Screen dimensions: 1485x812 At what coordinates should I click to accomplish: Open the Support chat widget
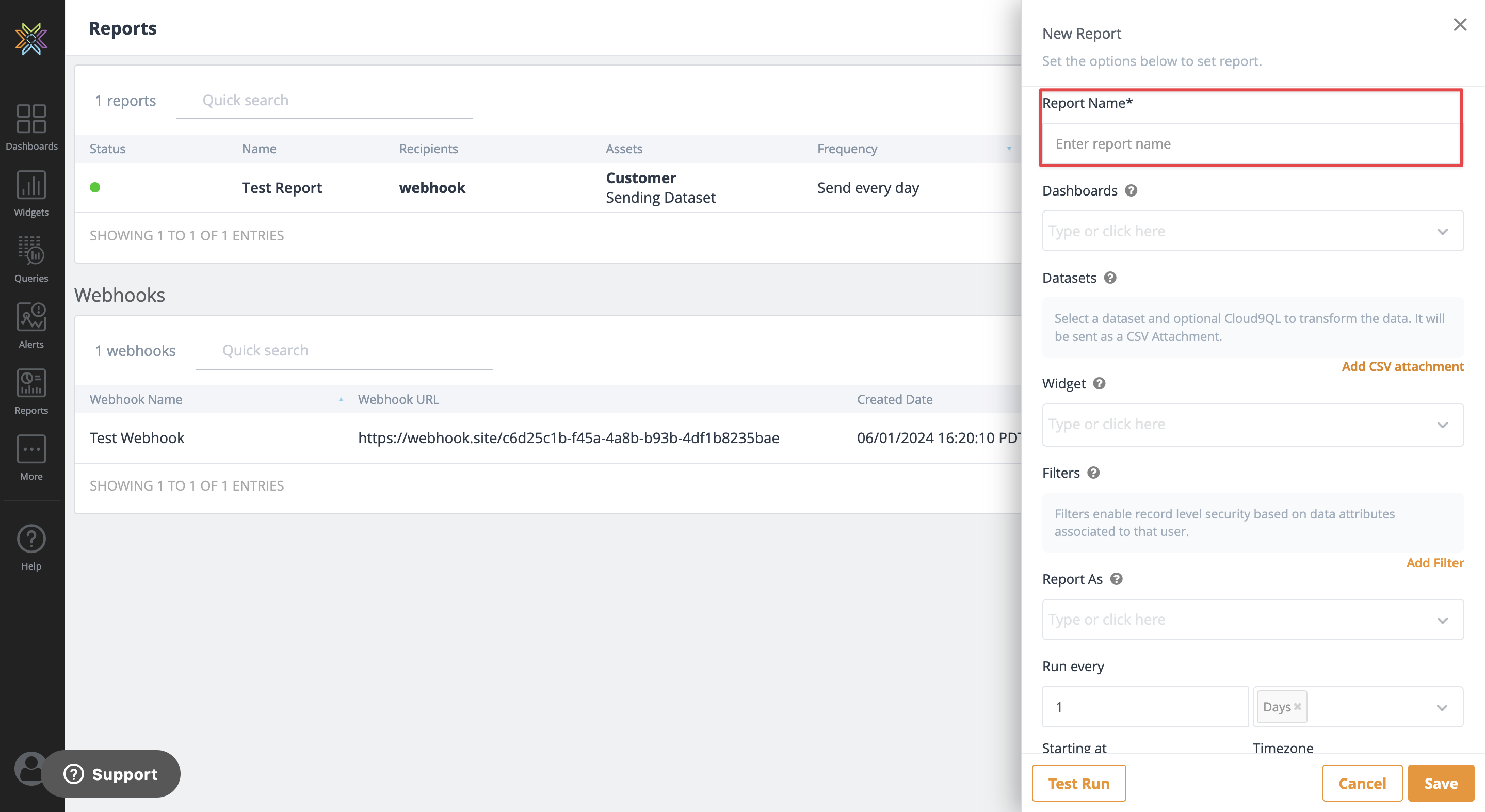[111, 774]
